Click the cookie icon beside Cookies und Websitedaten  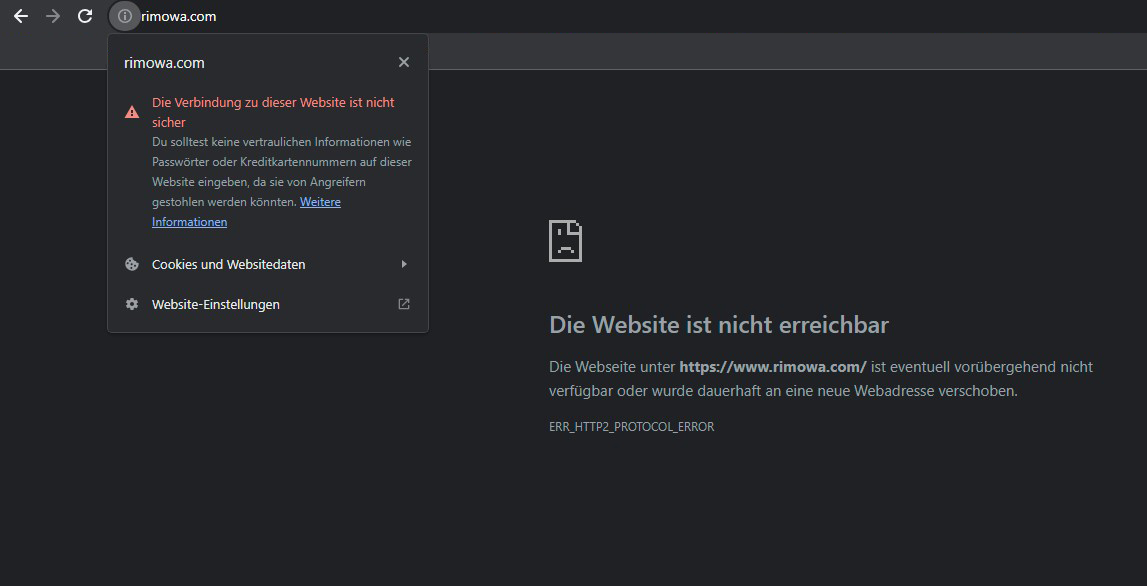pyautogui.click(x=132, y=264)
